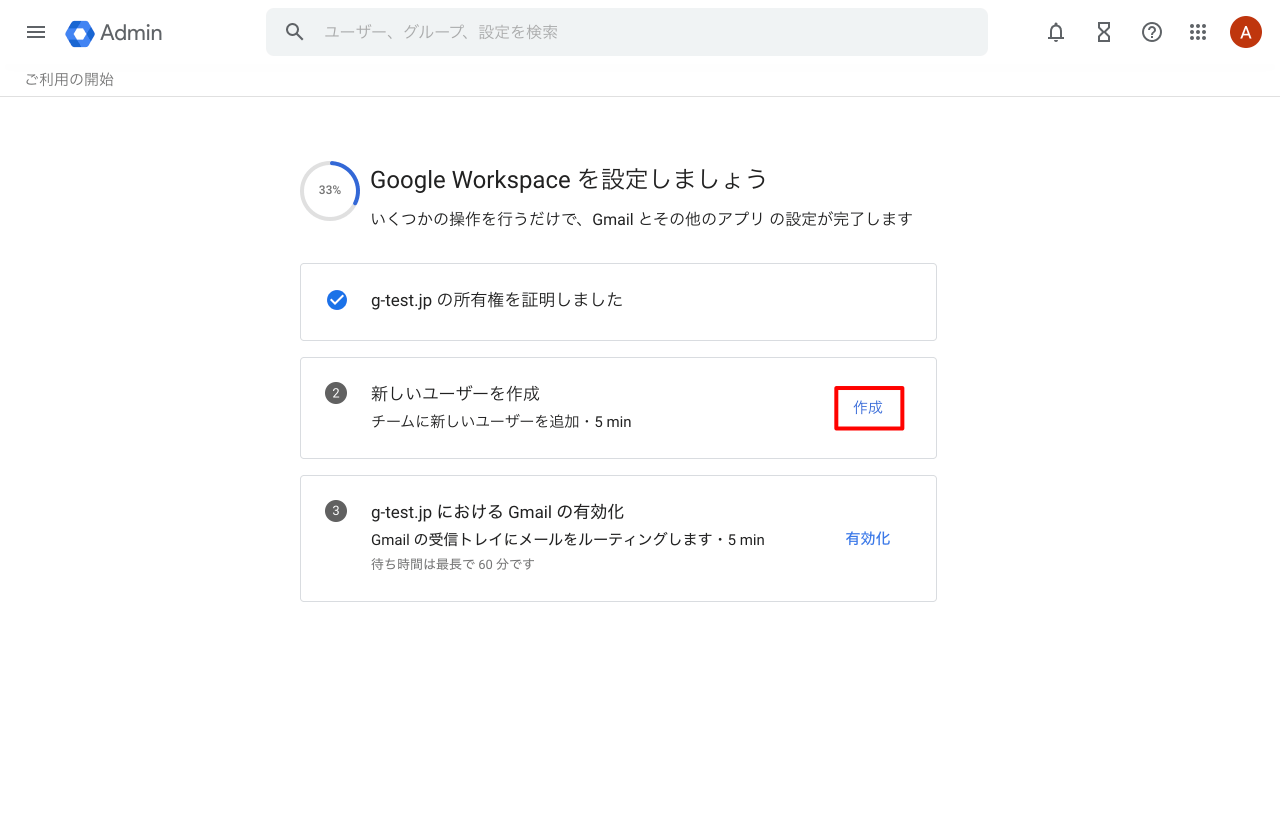Image resolution: width=1280 pixels, height=832 pixels.
Task: Open the account avatar A
Action: tap(1246, 32)
